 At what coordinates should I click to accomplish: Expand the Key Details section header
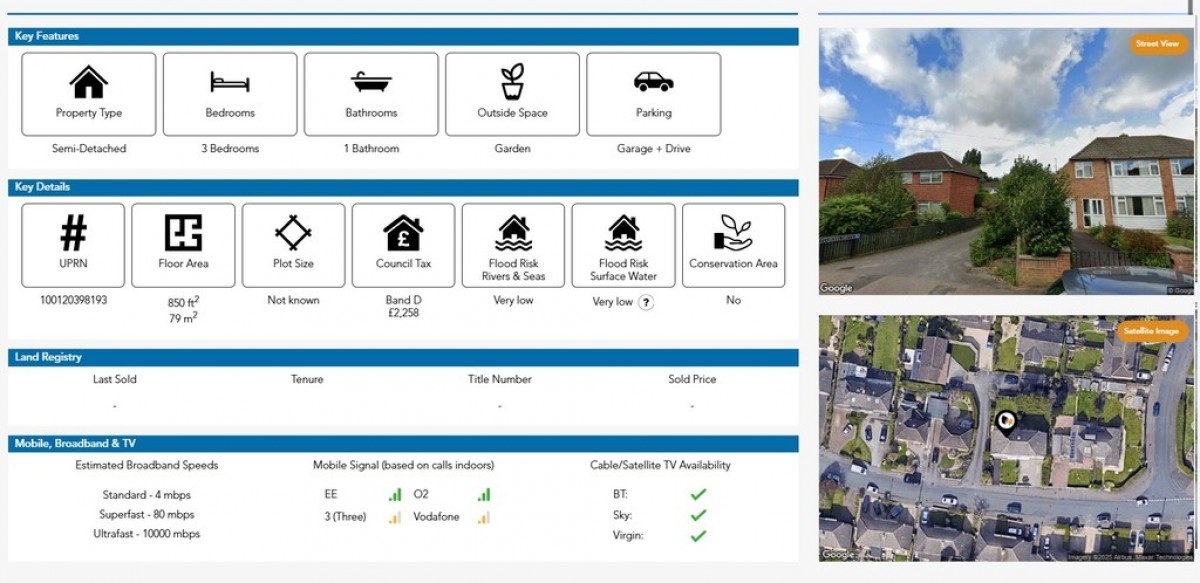pyautogui.click(x=400, y=186)
